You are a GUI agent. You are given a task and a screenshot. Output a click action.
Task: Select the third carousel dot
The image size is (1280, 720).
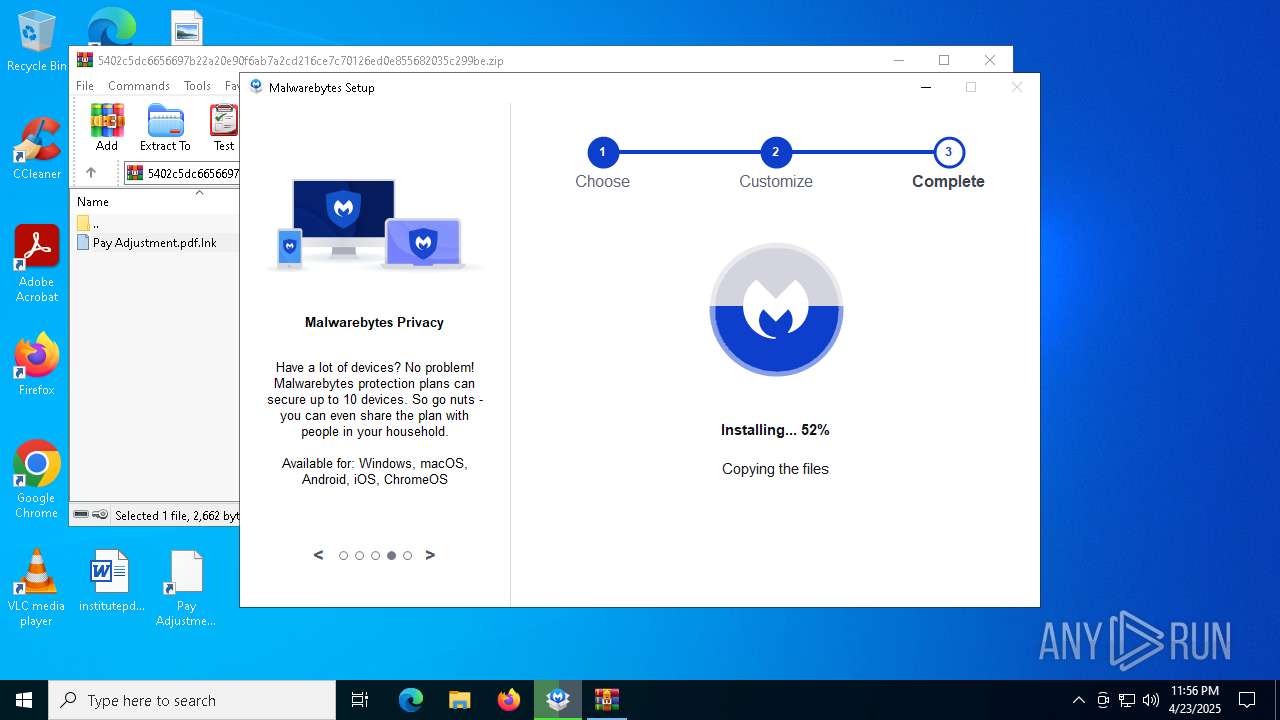[375, 555]
